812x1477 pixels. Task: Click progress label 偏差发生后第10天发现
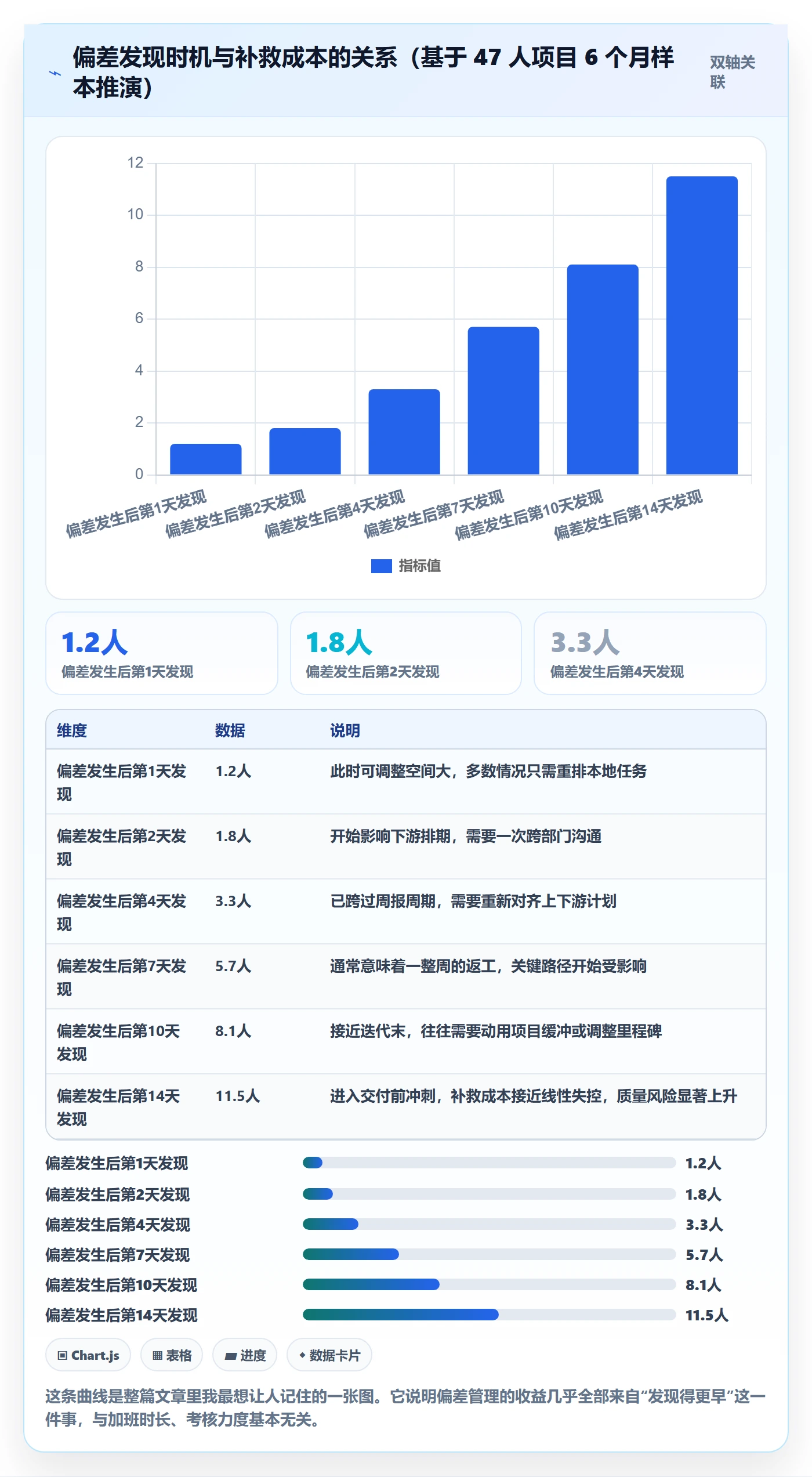pyautogui.click(x=121, y=1285)
